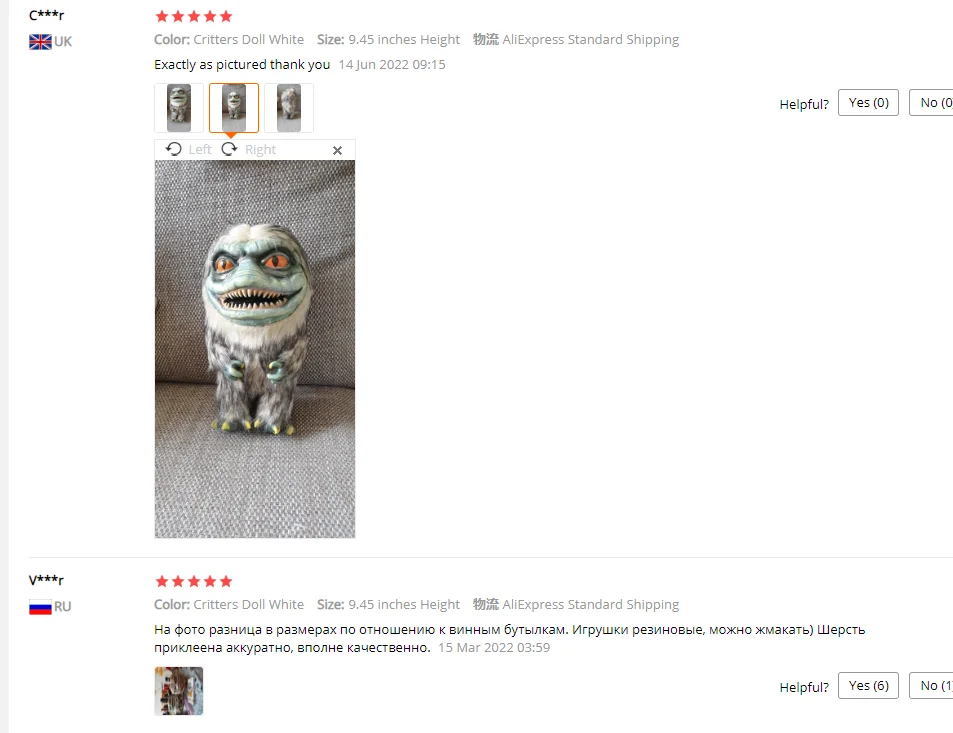Vote Yes (6) on the Russian review
The height and width of the screenshot is (733, 953).
pos(868,686)
